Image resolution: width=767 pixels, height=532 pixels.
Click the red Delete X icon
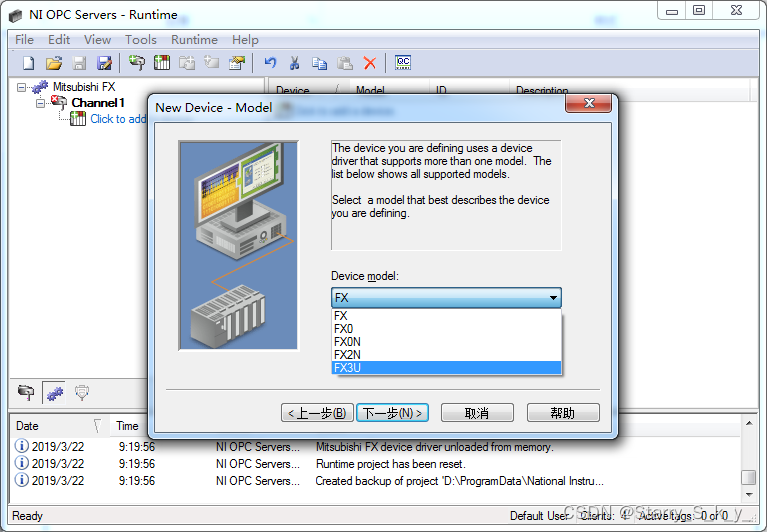[x=370, y=63]
